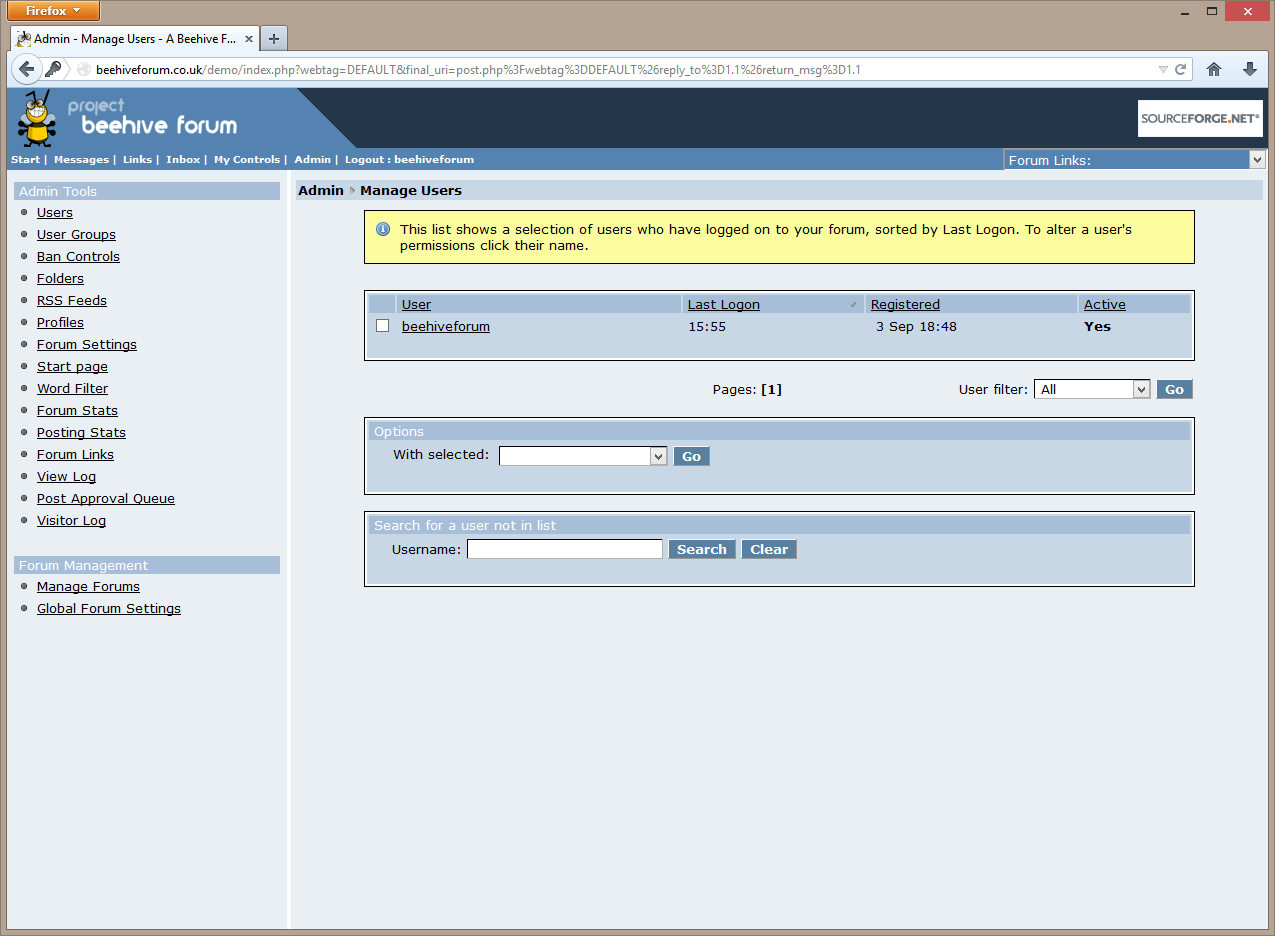Reload the page with the refresh icon
Viewport: 1275px width, 936px height.
tap(1182, 69)
